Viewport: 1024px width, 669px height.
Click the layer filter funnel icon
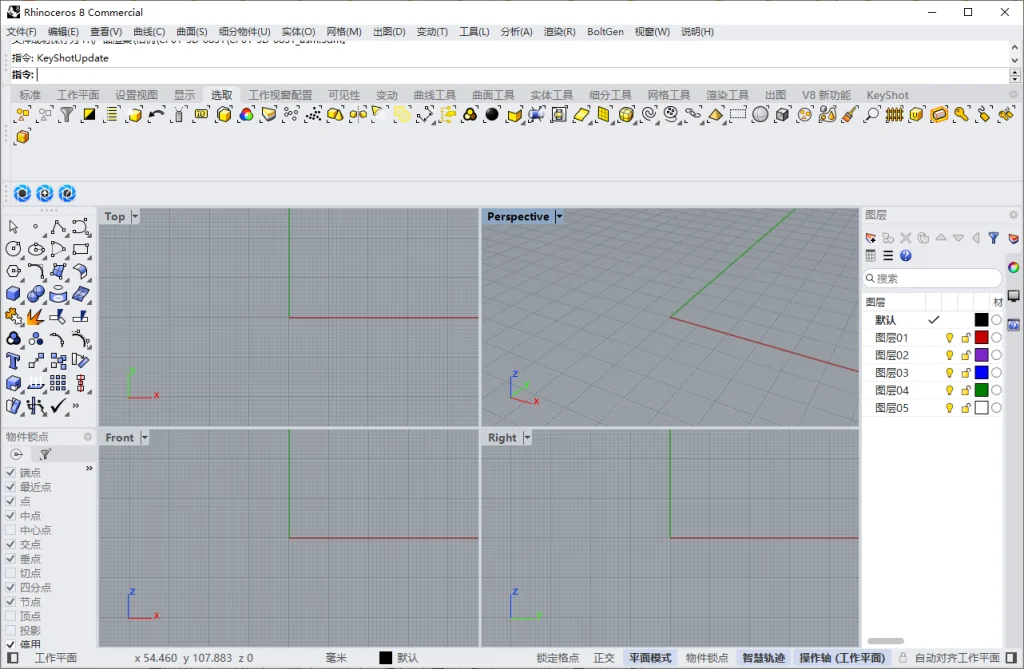993,238
